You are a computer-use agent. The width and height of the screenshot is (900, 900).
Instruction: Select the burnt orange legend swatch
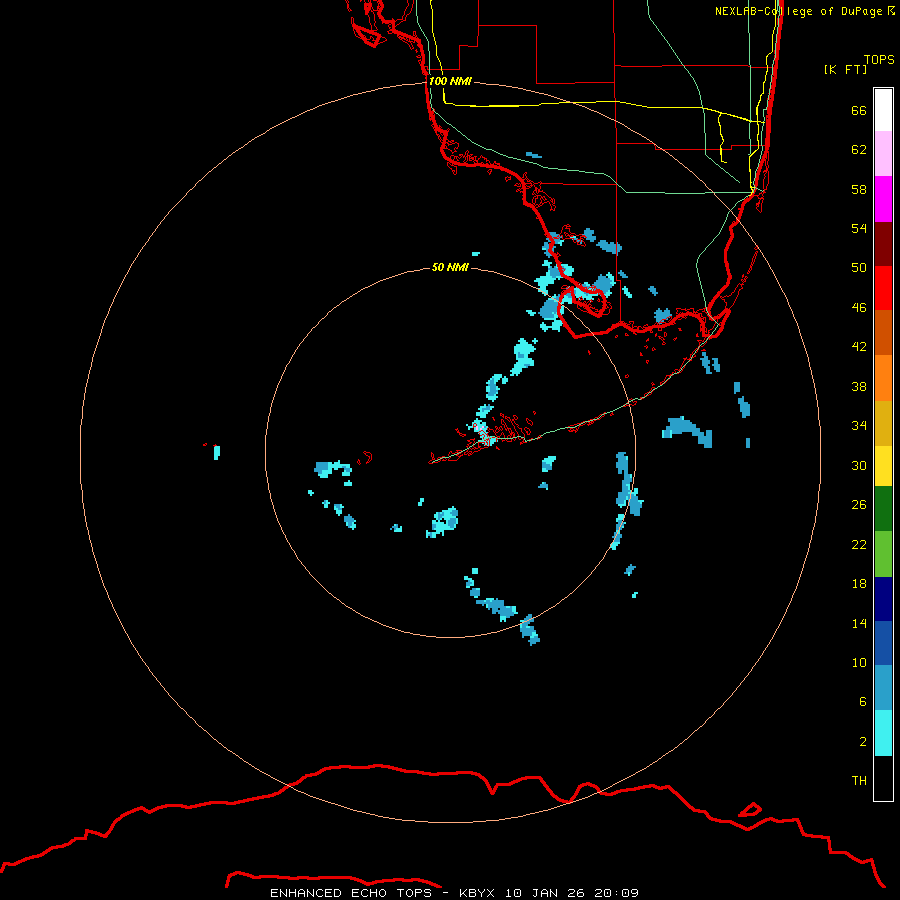883,332
